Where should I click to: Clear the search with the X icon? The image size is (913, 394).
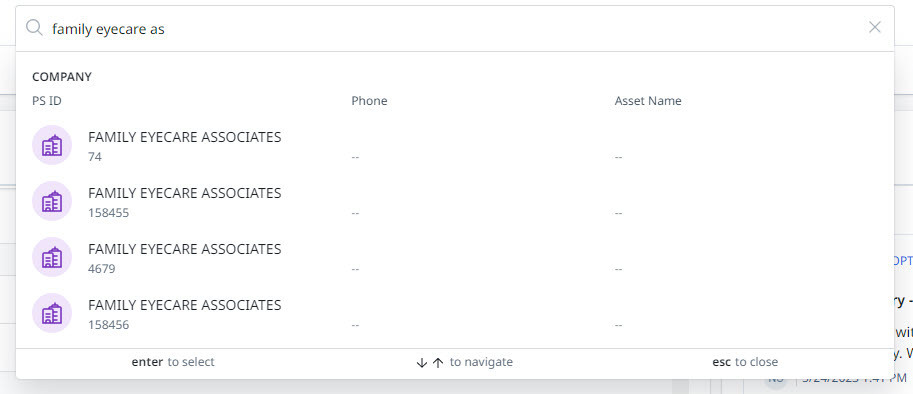(875, 27)
